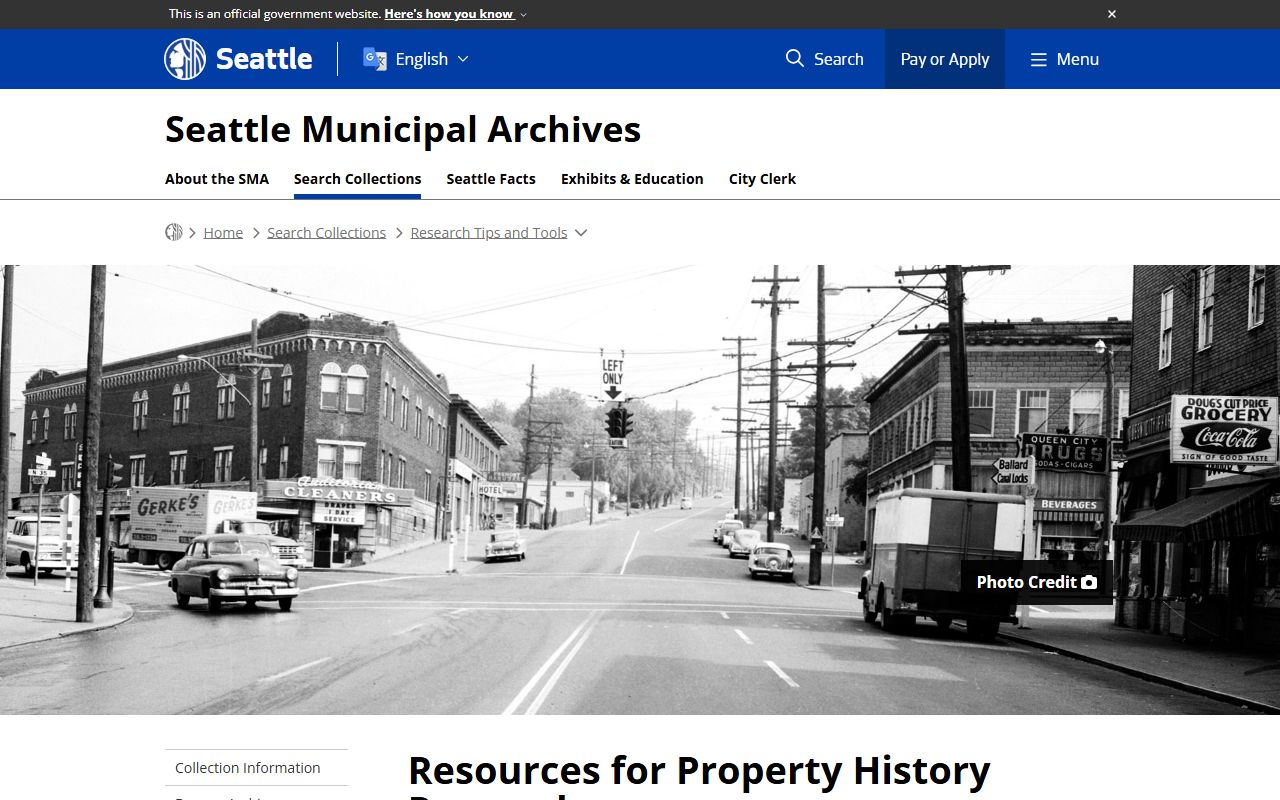Screen dimensions: 1280x800
Task: Expand the English language dropdown
Action: pos(463,59)
